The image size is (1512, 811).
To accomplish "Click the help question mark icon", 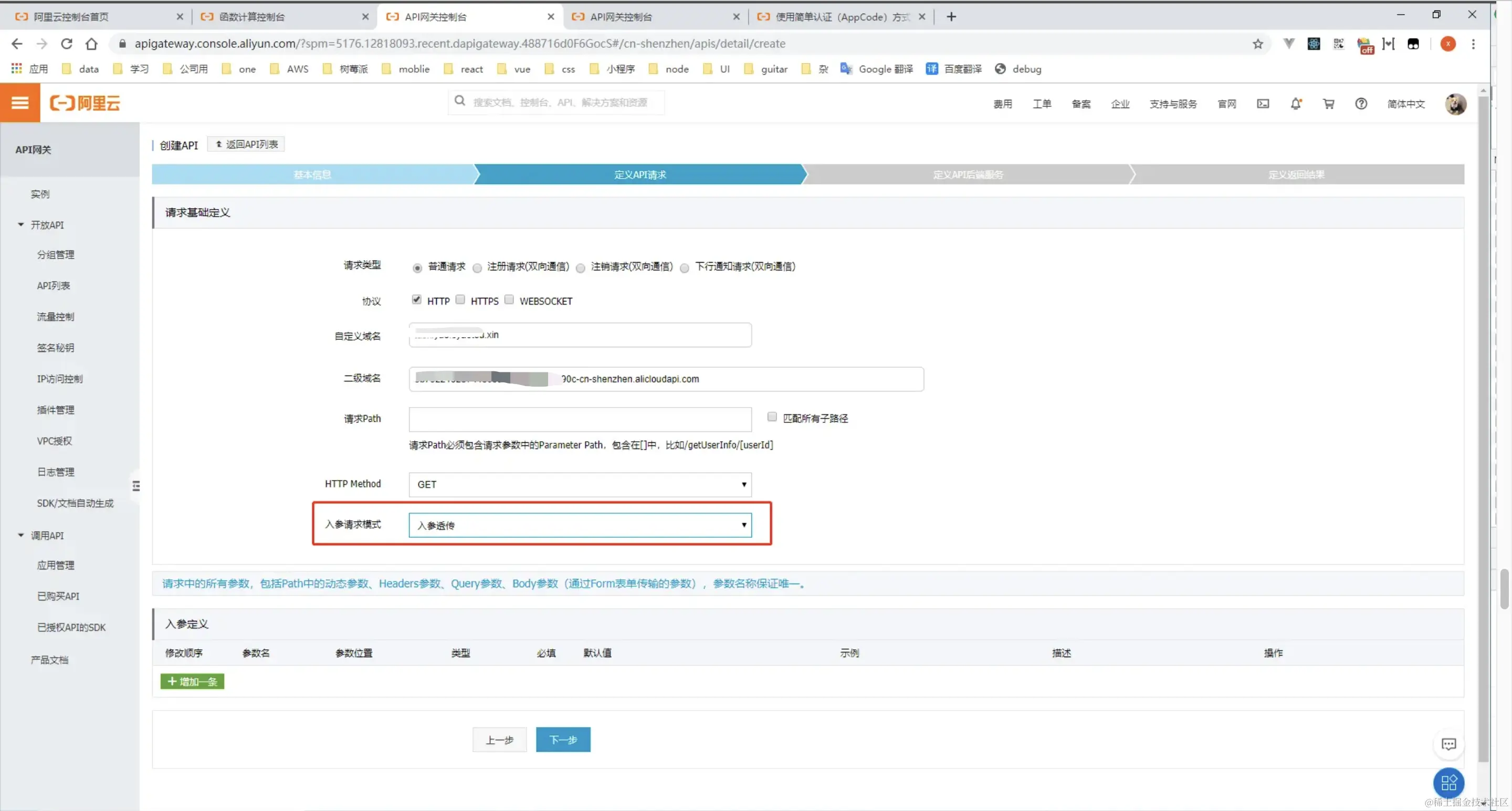I will click(x=1361, y=104).
